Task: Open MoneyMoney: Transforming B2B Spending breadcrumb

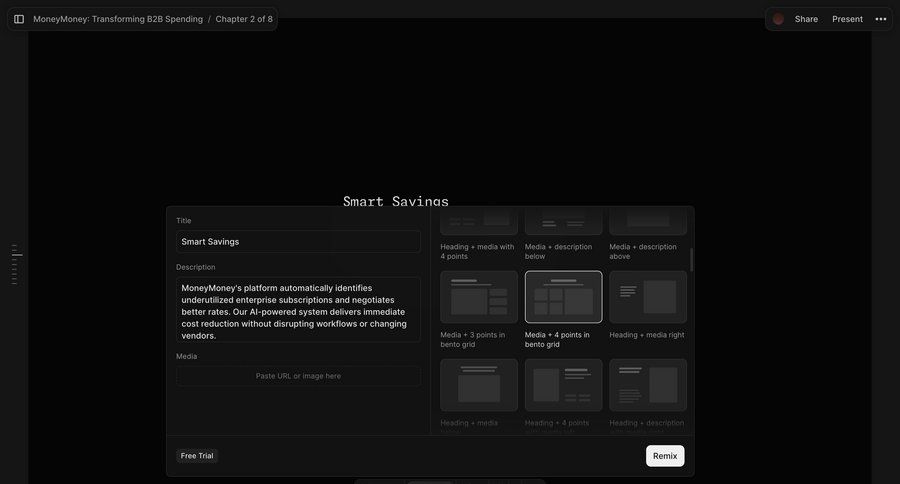Action: pyautogui.click(x=118, y=19)
